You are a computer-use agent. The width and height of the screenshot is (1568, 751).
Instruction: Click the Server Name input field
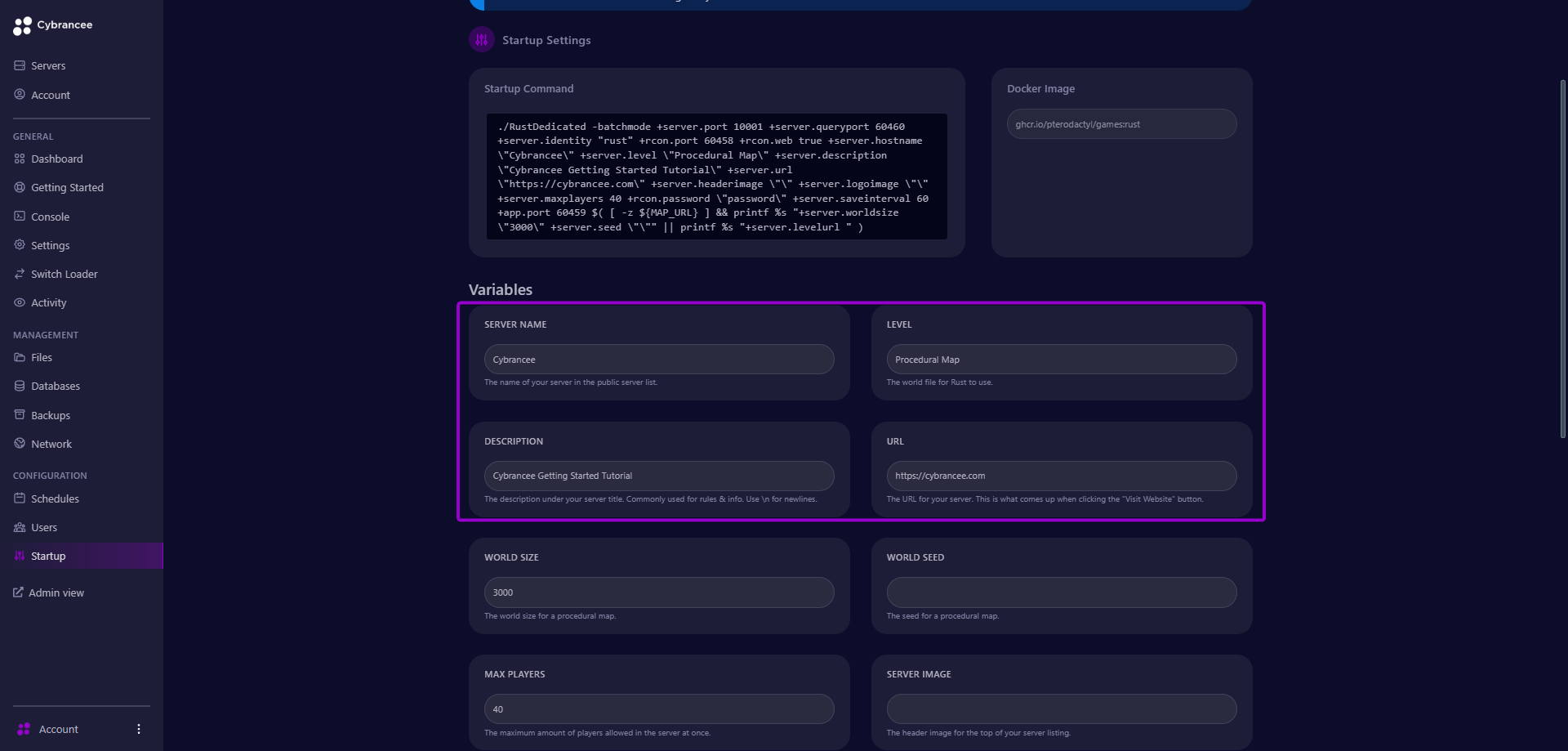pos(658,360)
